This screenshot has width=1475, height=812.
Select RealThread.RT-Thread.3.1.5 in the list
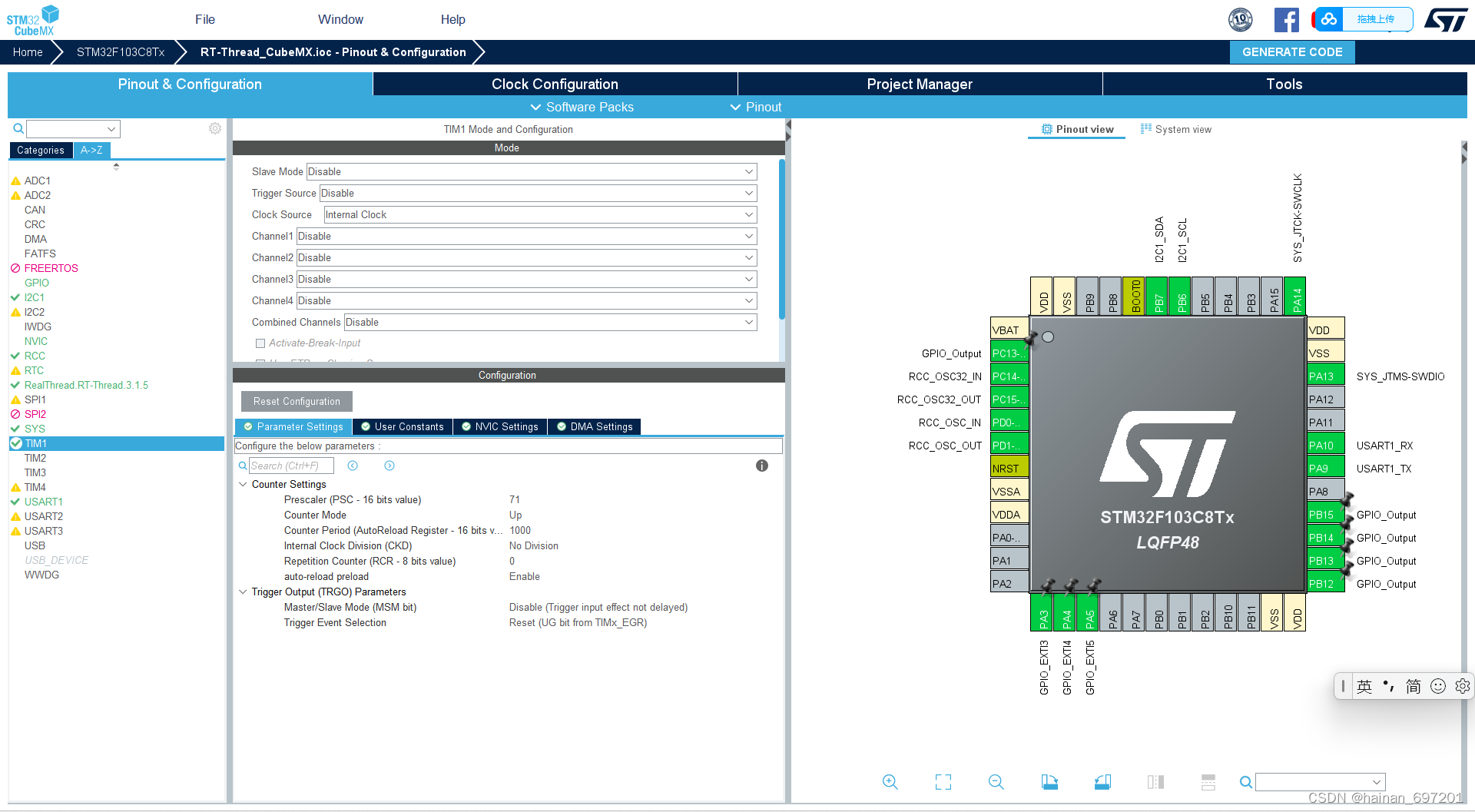coord(86,385)
